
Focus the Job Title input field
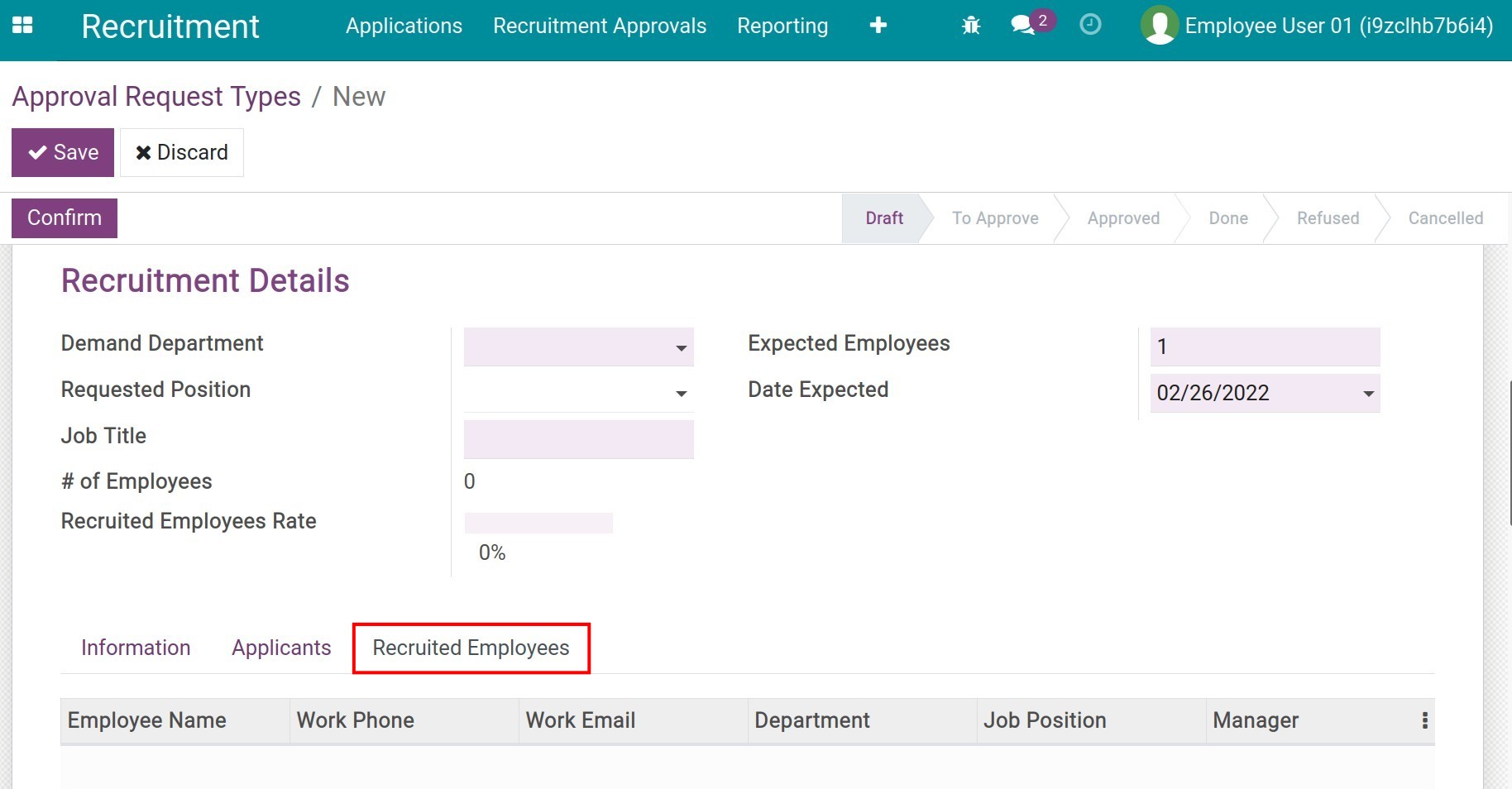(578, 439)
